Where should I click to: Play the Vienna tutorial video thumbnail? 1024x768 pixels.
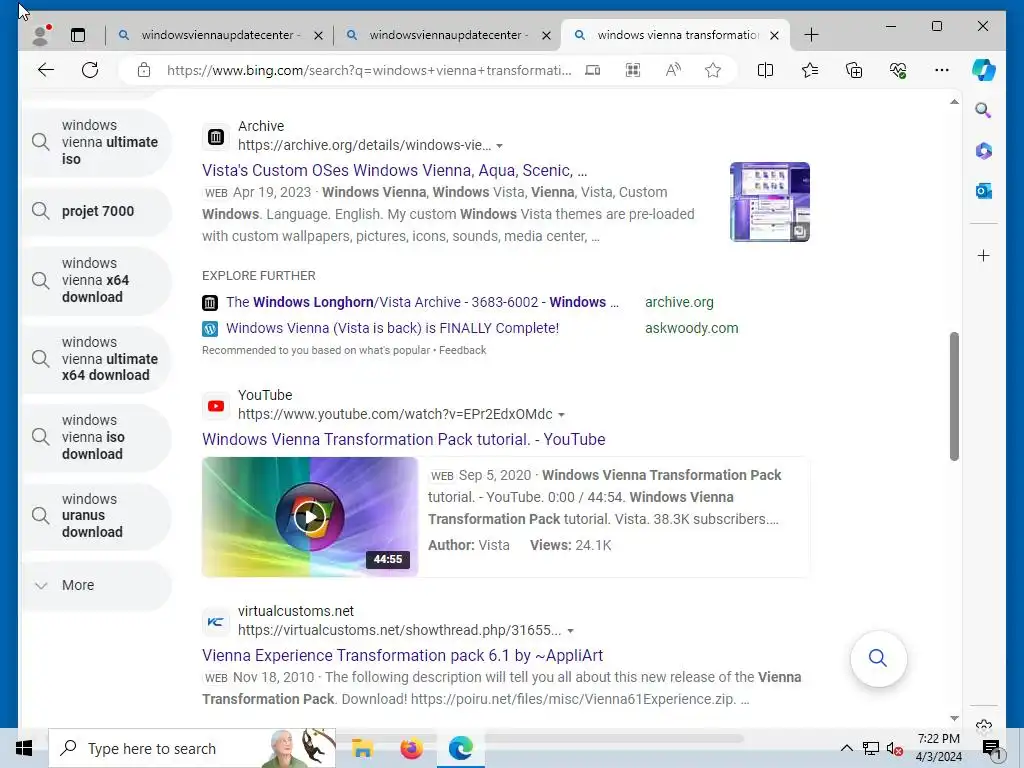[310, 517]
